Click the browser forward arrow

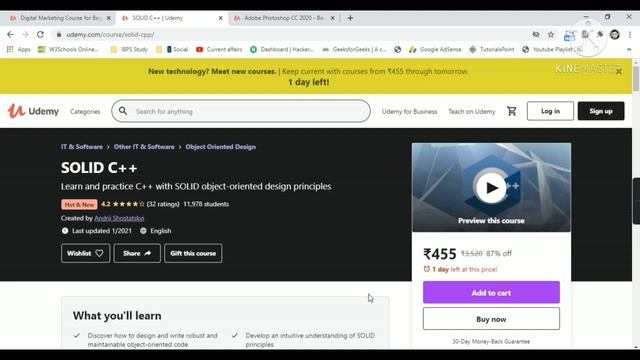coord(25,35)
